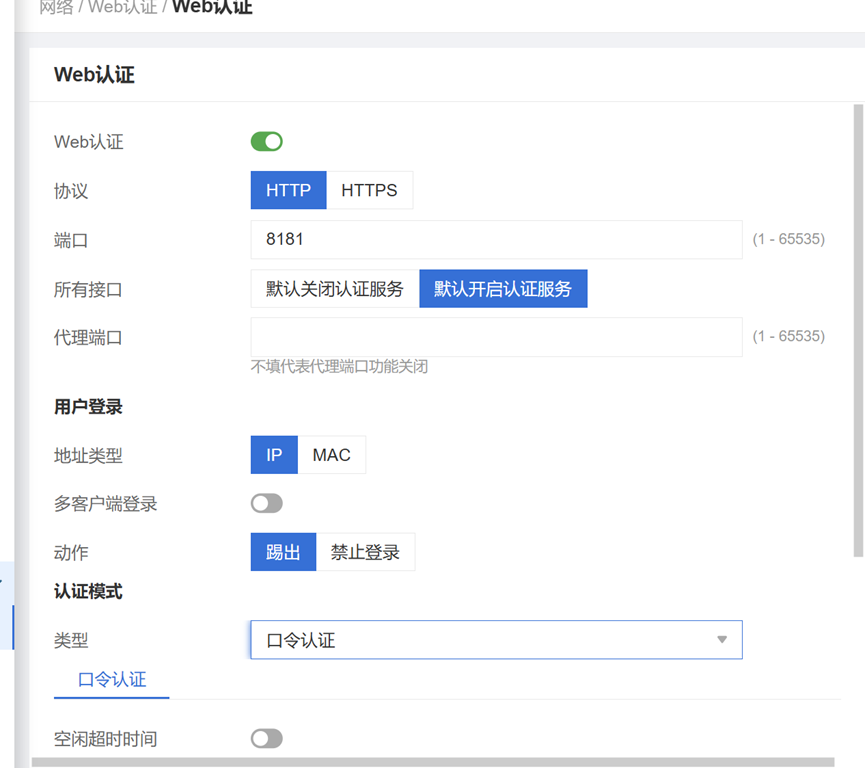This screenshot has height=768, width=865.
Task: Click the 地址类型 label
Action: point(88,456)
